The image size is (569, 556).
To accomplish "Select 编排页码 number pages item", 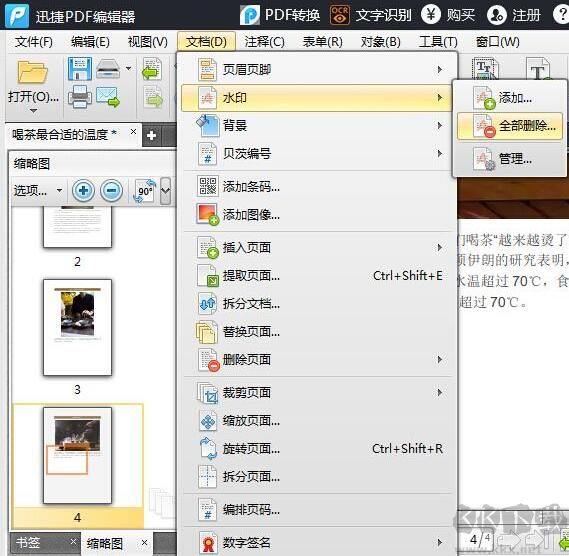I will point(315,510).
